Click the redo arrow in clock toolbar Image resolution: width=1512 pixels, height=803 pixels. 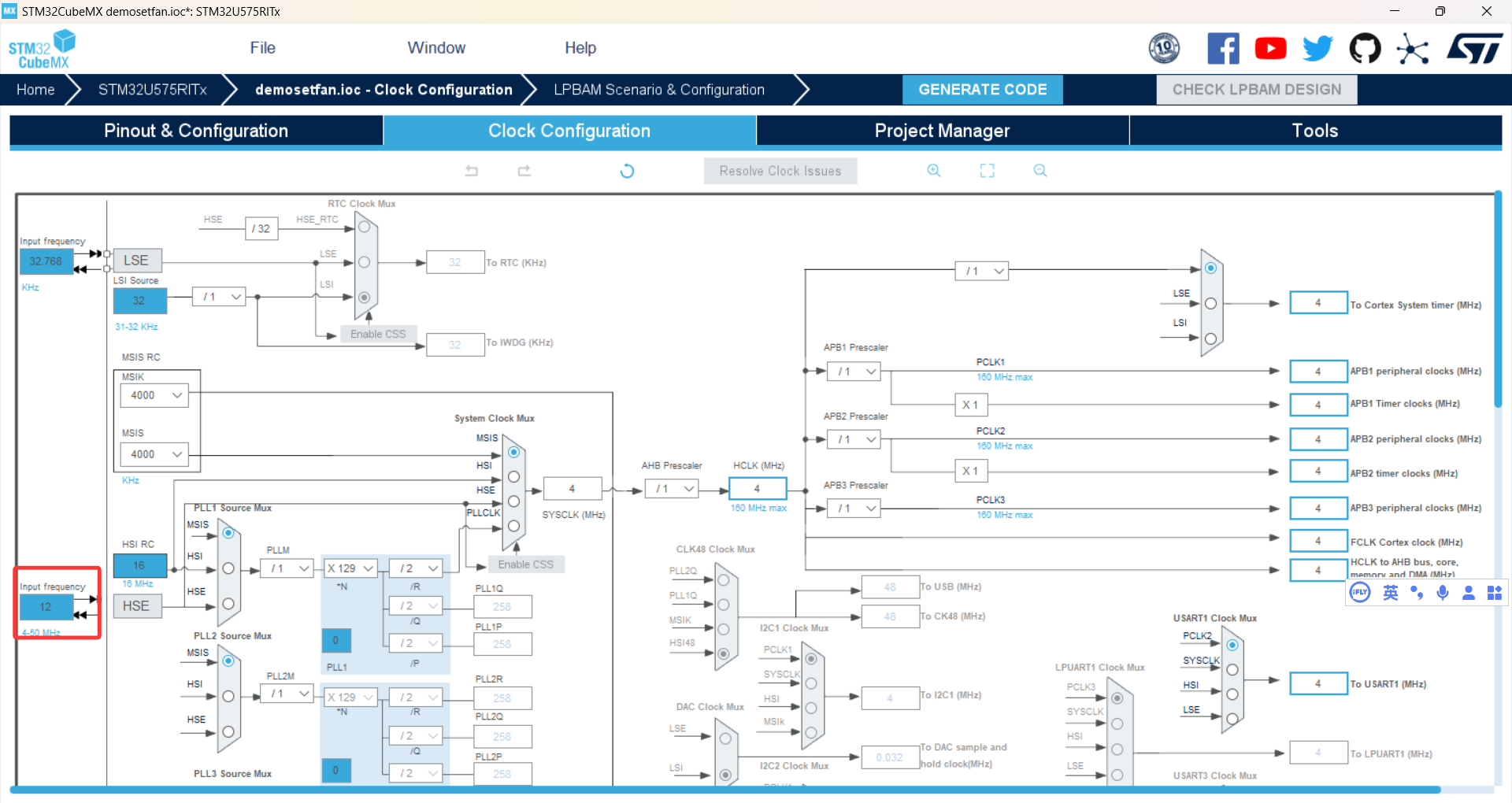(524, 171)
